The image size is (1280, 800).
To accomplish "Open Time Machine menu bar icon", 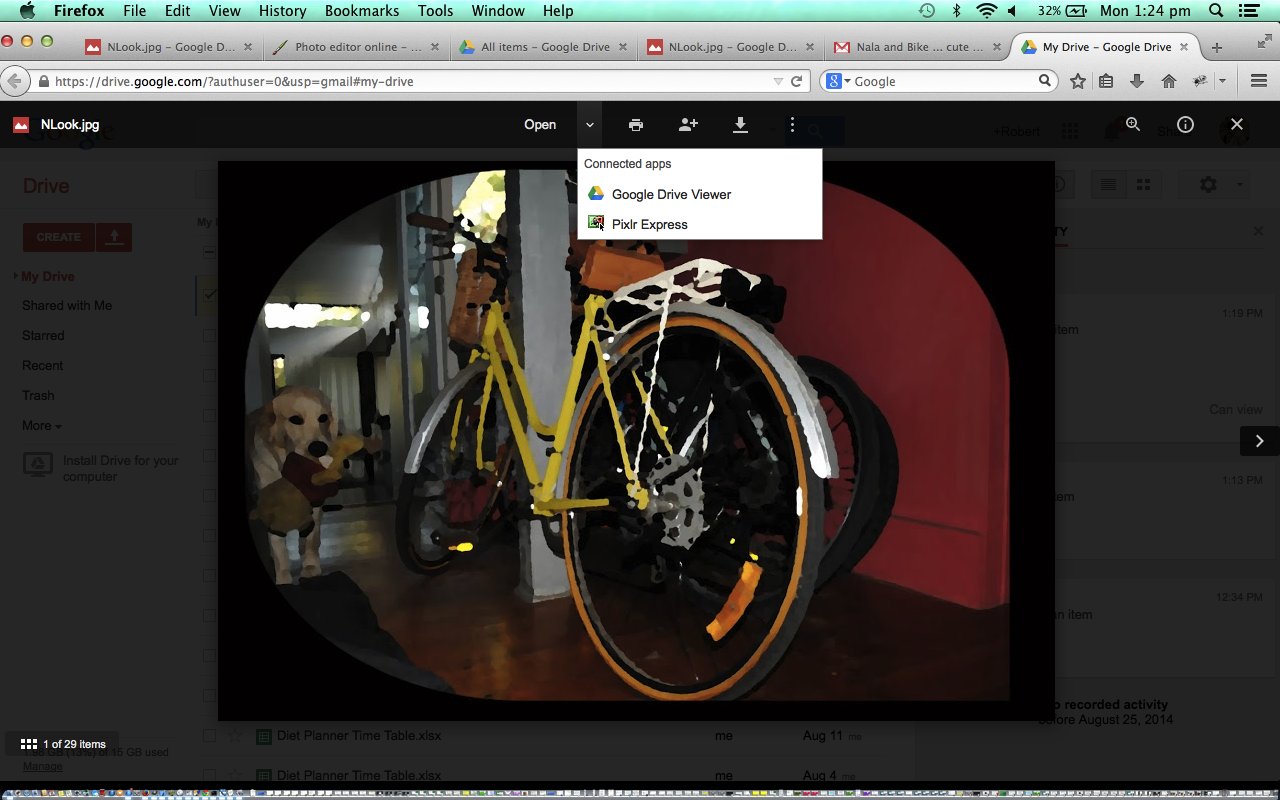I will pos(927,11).
